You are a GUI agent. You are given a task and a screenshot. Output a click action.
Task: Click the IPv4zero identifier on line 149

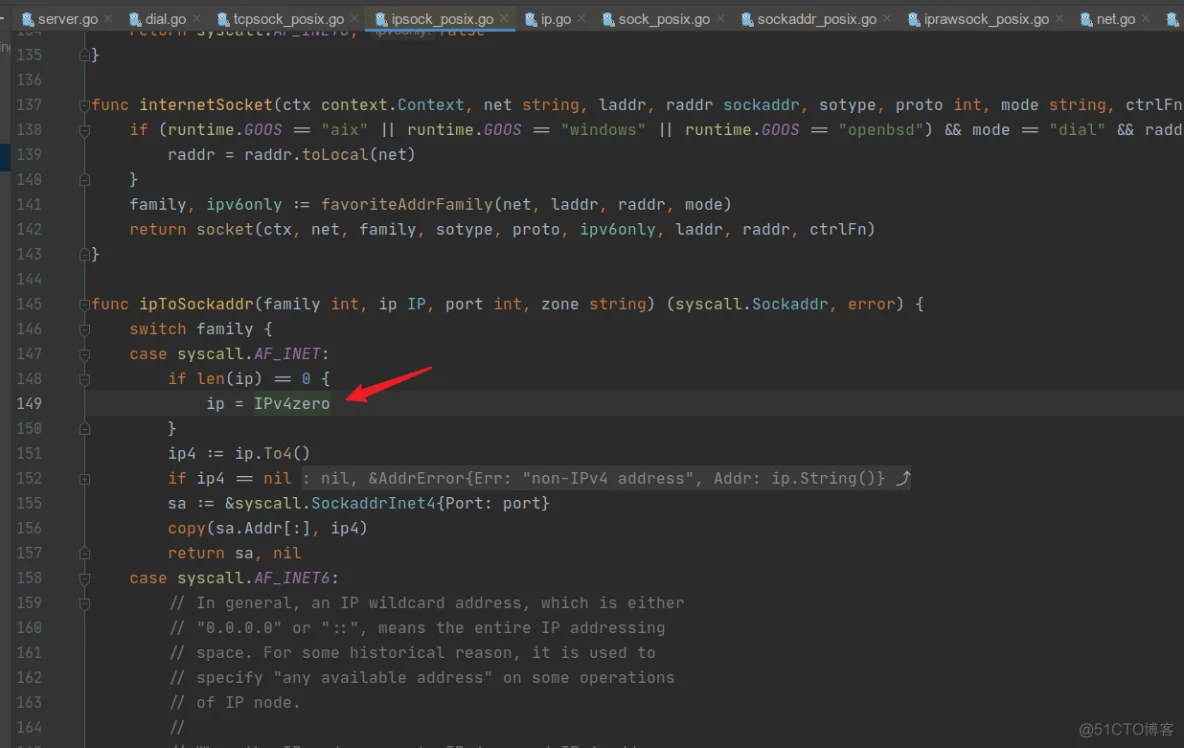pyautogui.click(x=291, y=404)
